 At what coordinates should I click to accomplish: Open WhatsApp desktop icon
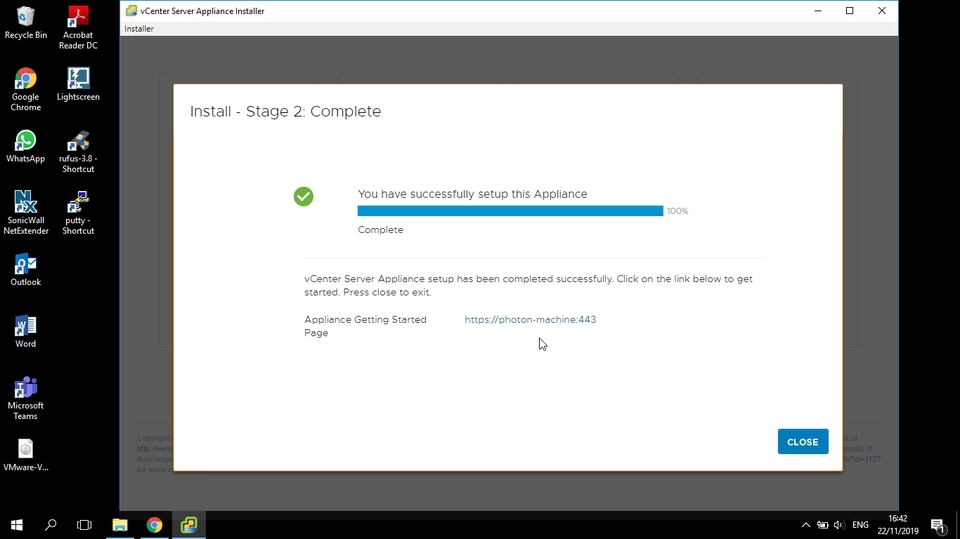[26, 146]
